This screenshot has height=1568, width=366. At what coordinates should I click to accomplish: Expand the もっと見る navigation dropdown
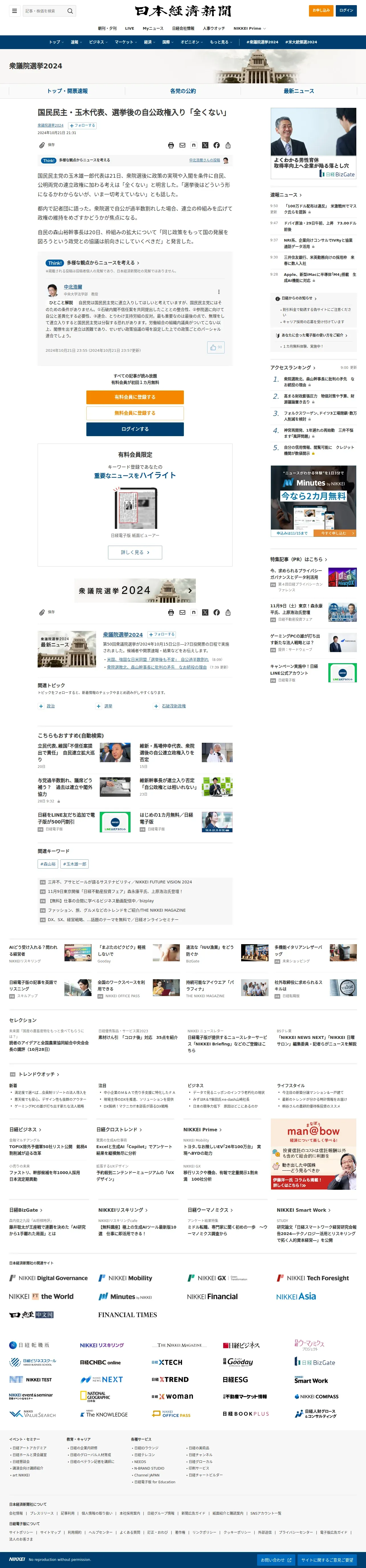click(x=221, y=42)
